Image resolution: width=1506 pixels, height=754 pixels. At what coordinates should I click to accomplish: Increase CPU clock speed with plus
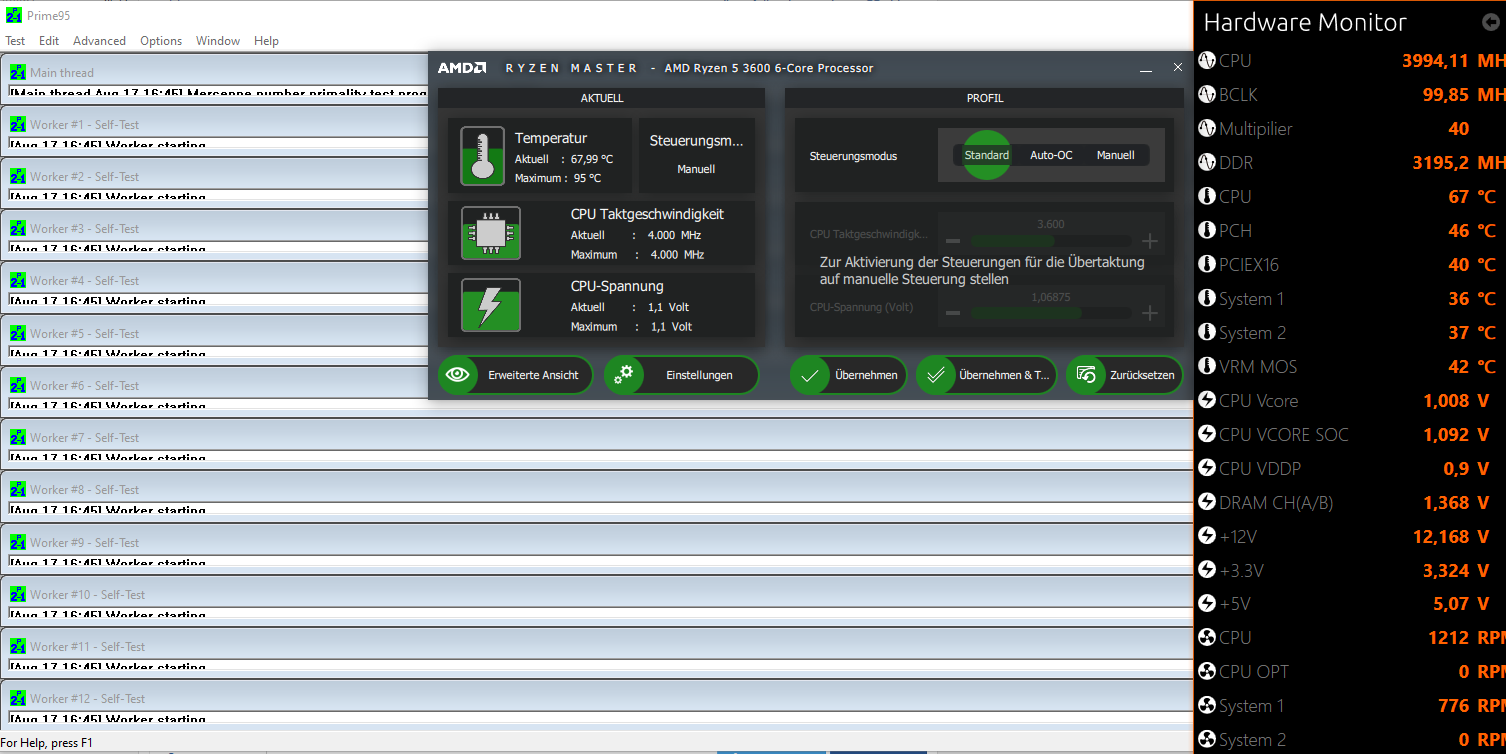[x=1150, y=241]
